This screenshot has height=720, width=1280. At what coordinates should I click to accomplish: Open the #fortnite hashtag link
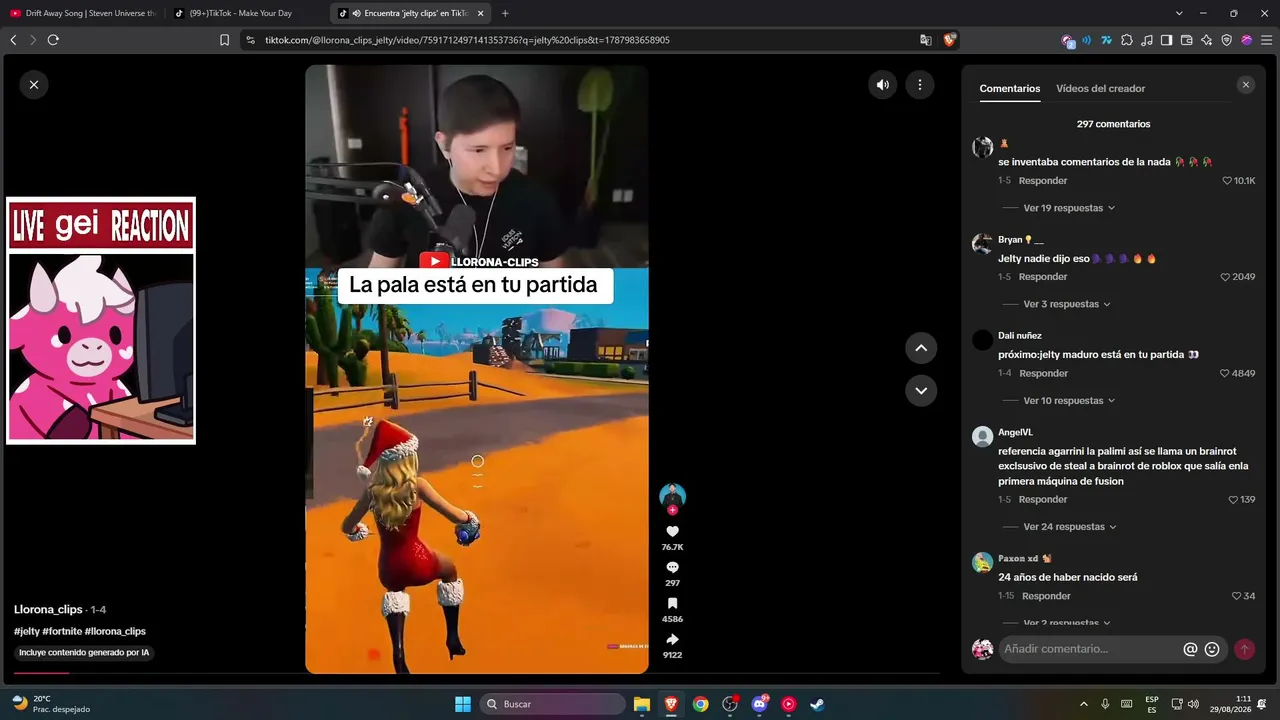point(62,632)
